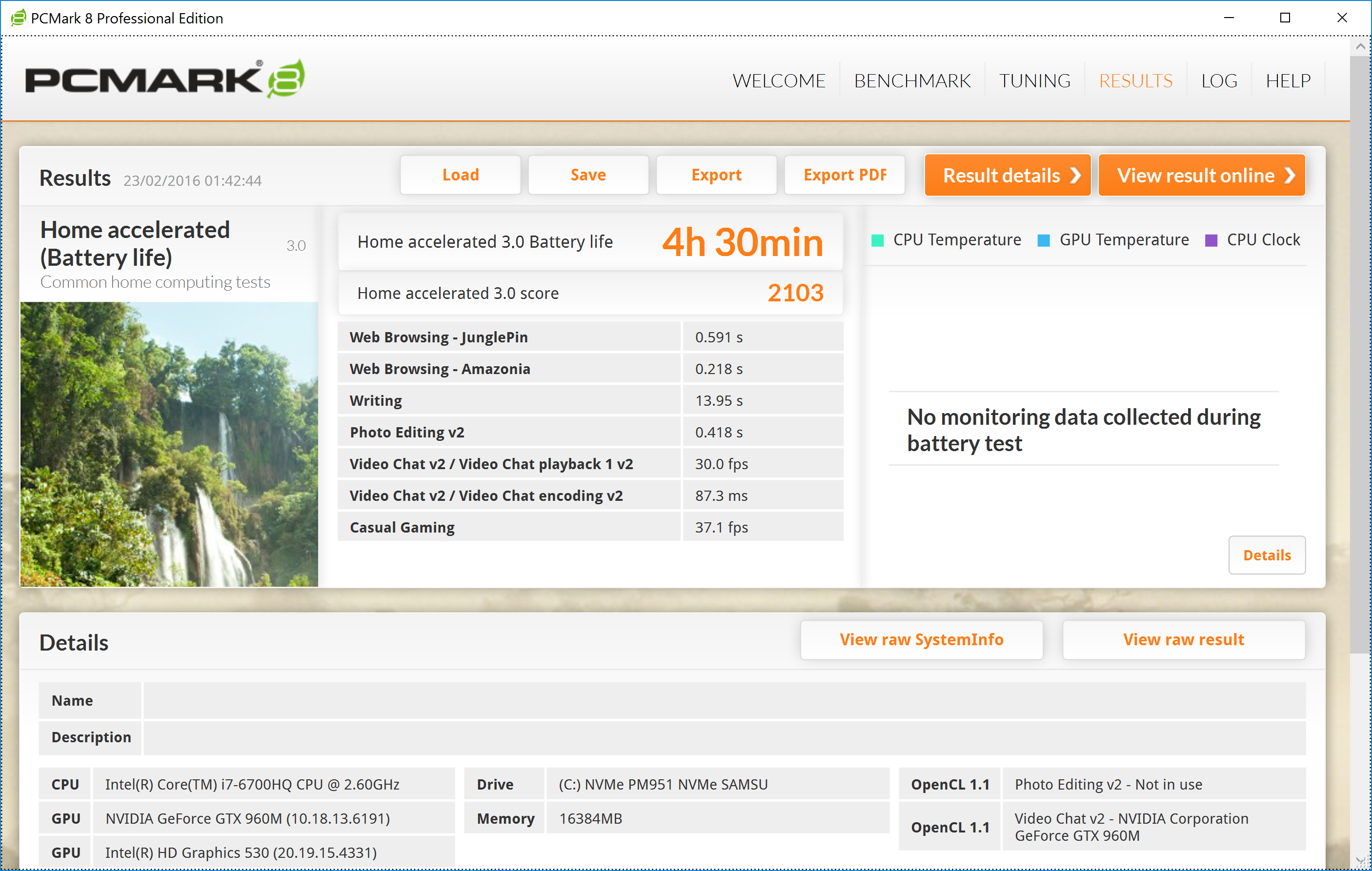
Task: Click the View result online chevron arrow
Action: [x=1290, y=176]
